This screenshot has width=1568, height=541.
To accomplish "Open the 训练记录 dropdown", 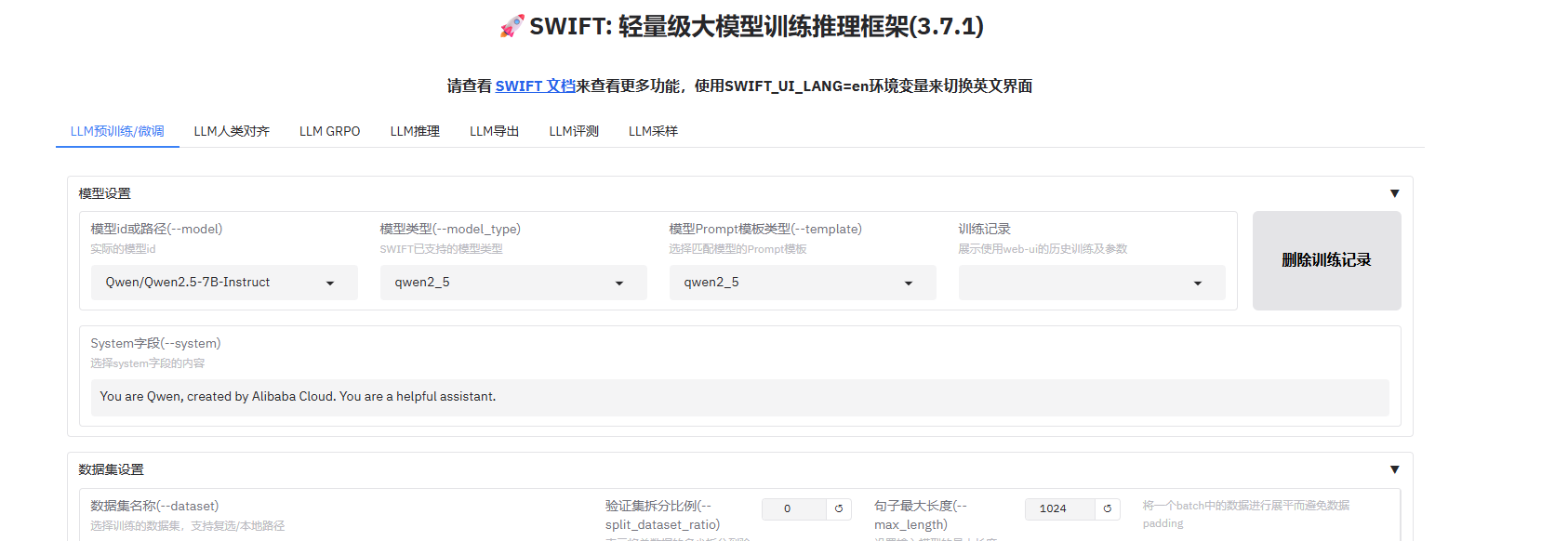I will pos(1092,283).
